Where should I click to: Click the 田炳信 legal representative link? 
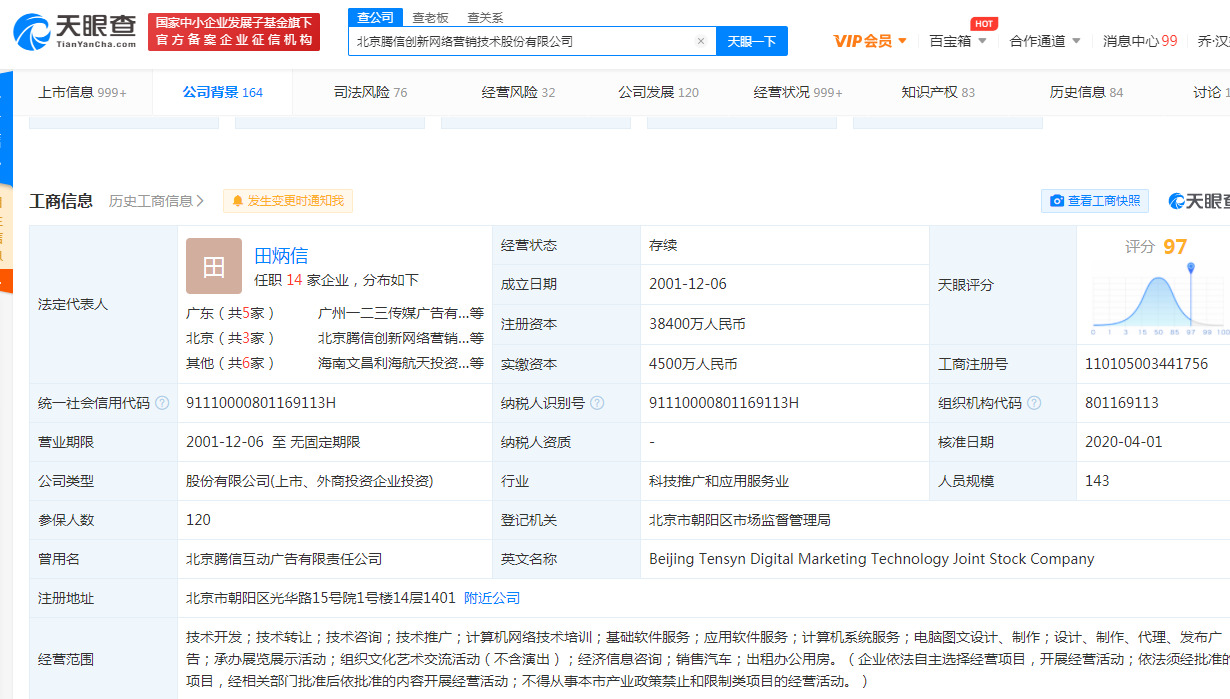coord(281,254)
